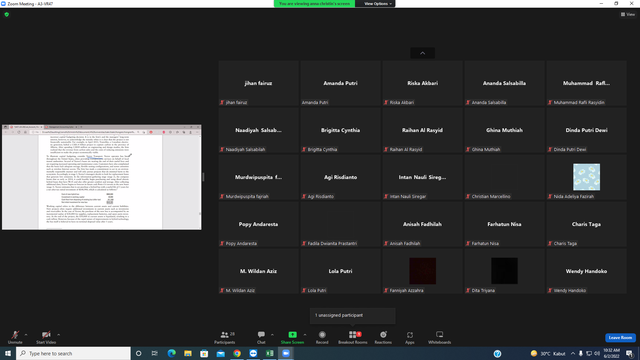Click the system tray microphone icon
The image size is (640, 360).
coord(581,353)
